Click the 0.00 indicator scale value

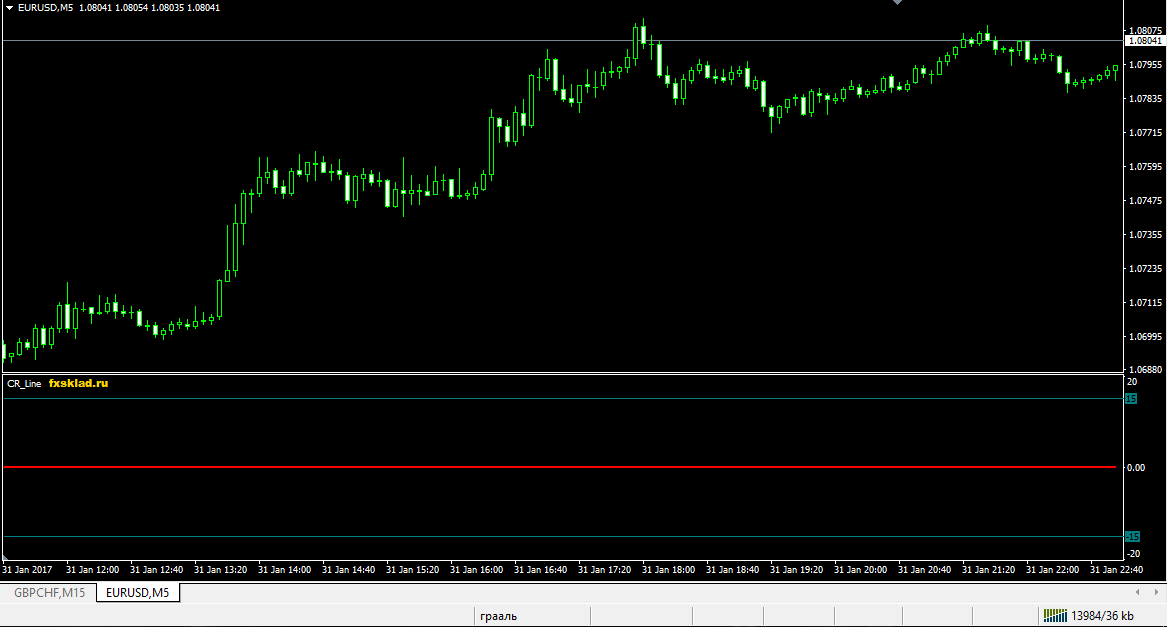coord(1136,468)
